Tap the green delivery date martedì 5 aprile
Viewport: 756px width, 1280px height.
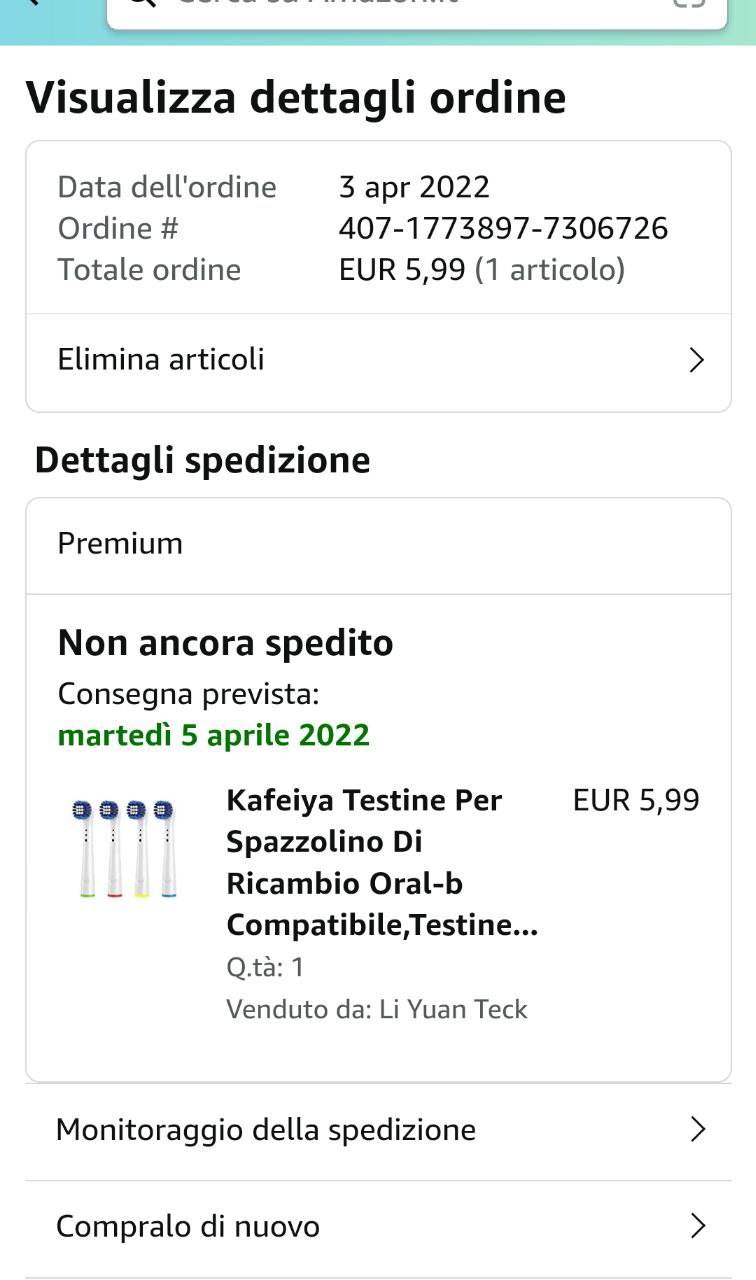pos(214,735)
